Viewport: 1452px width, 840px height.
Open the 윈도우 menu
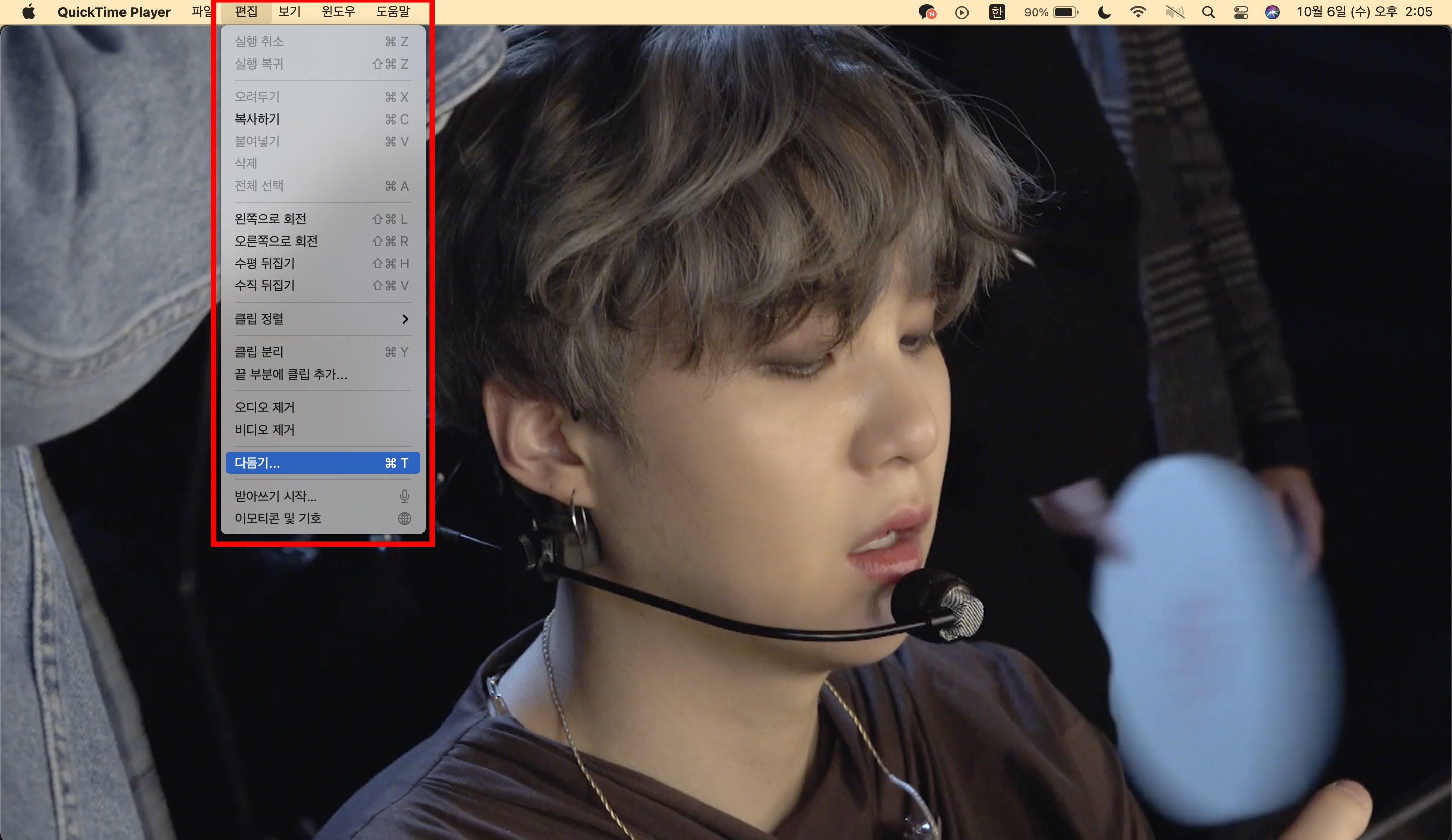(x=339, y=12)
